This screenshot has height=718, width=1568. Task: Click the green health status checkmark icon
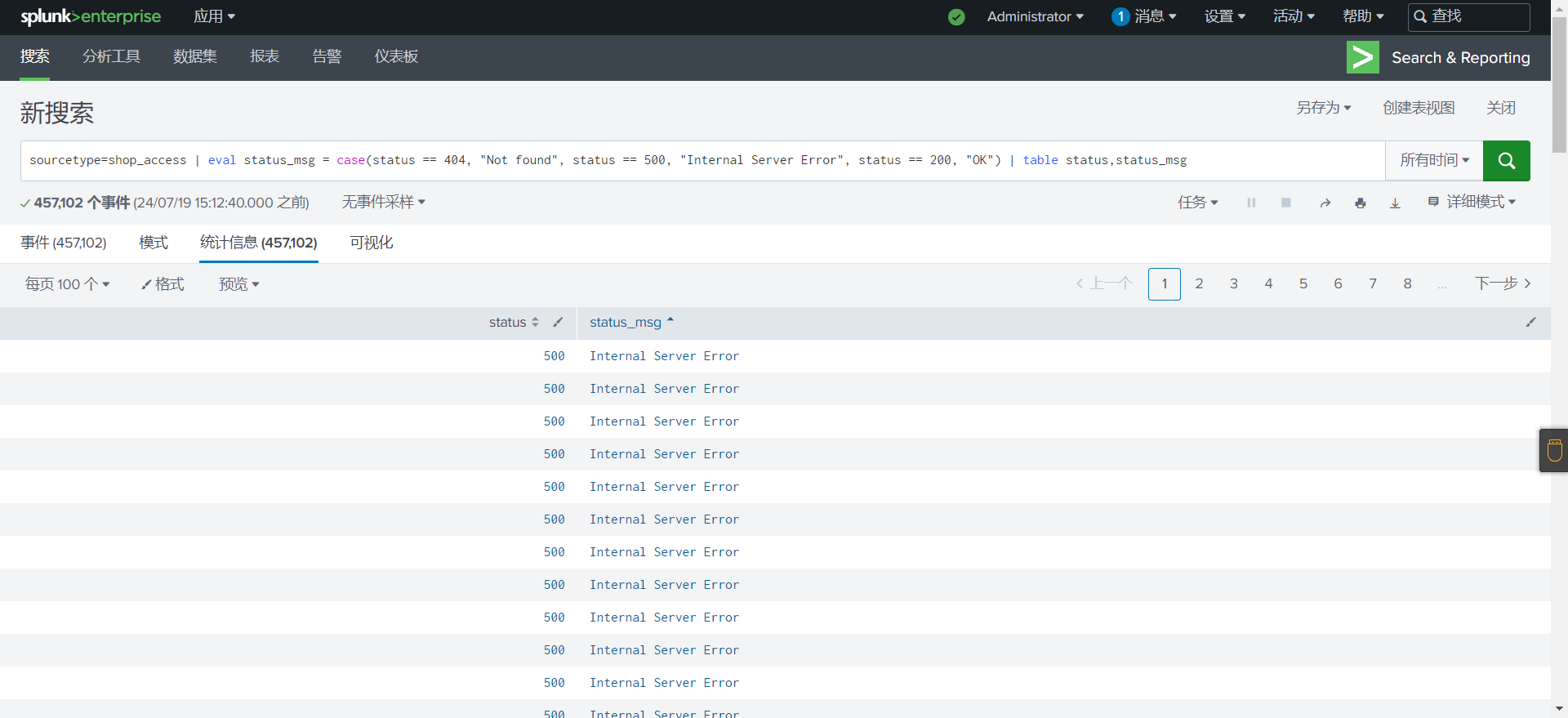point(956,17)
